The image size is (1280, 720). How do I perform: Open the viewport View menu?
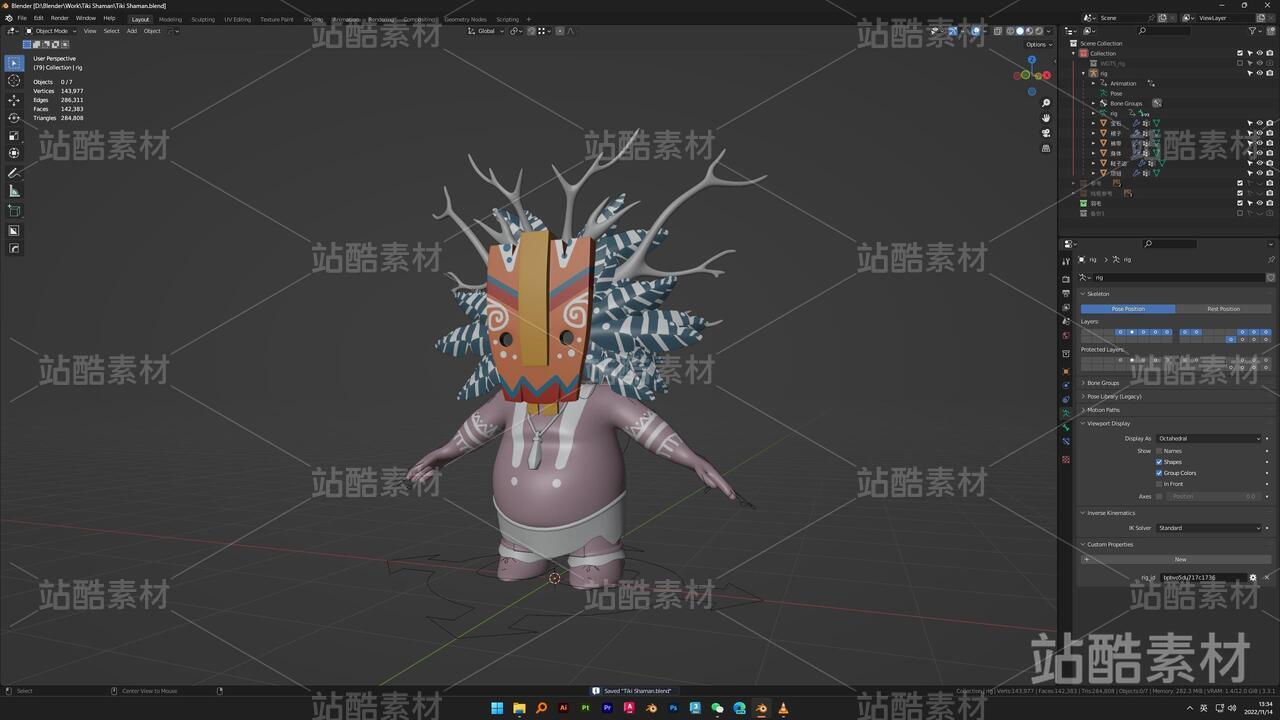[x=90, y=31]
